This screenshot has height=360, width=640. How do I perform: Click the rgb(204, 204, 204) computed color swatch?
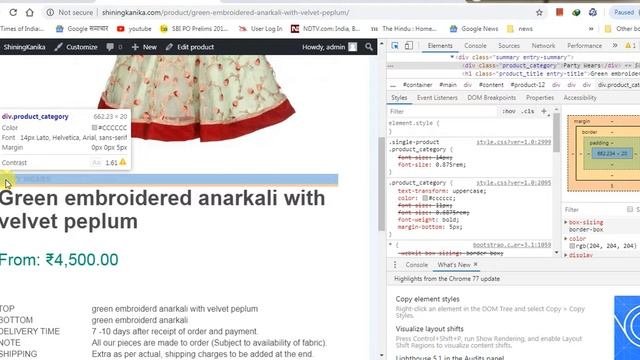click(x=572, y=246)
